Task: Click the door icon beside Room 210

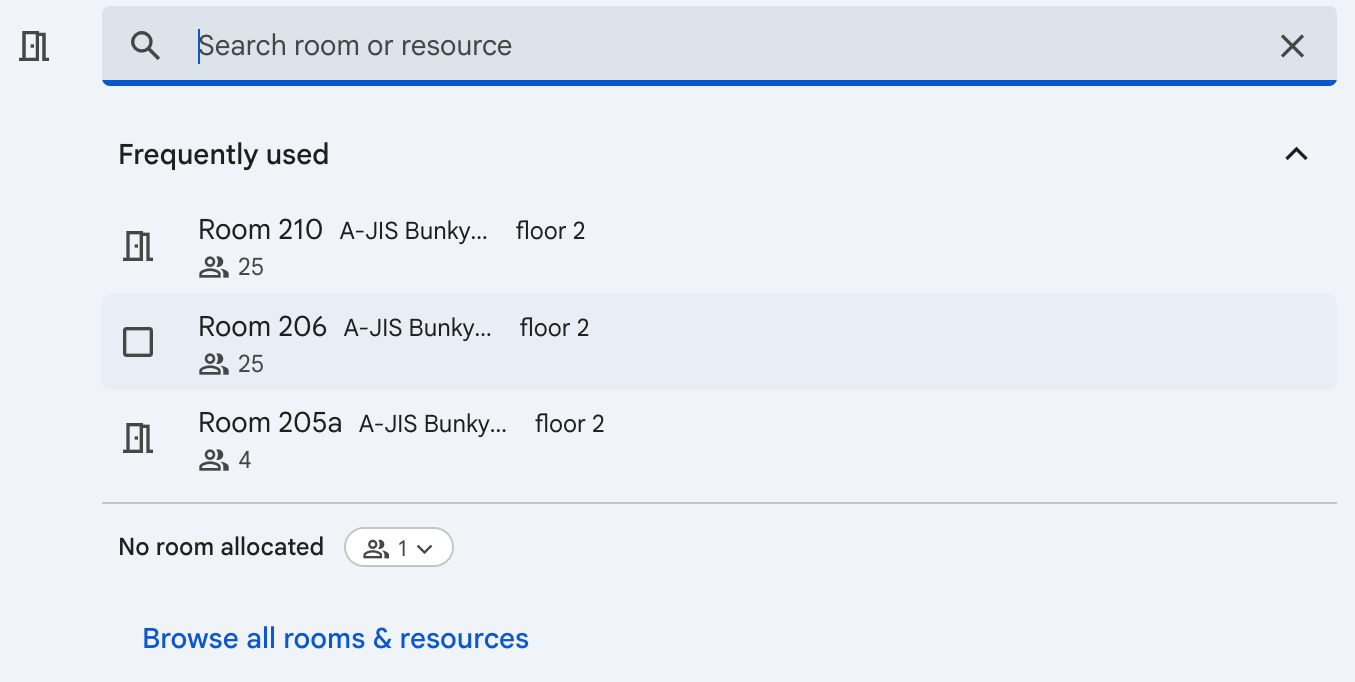Action: [x=138, y=246]
